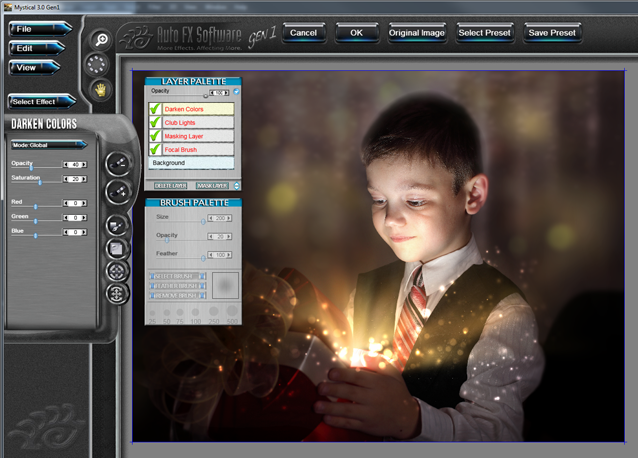Click the brush preview thumbnail
Viewport: 638px width, 458px height.
225,286
